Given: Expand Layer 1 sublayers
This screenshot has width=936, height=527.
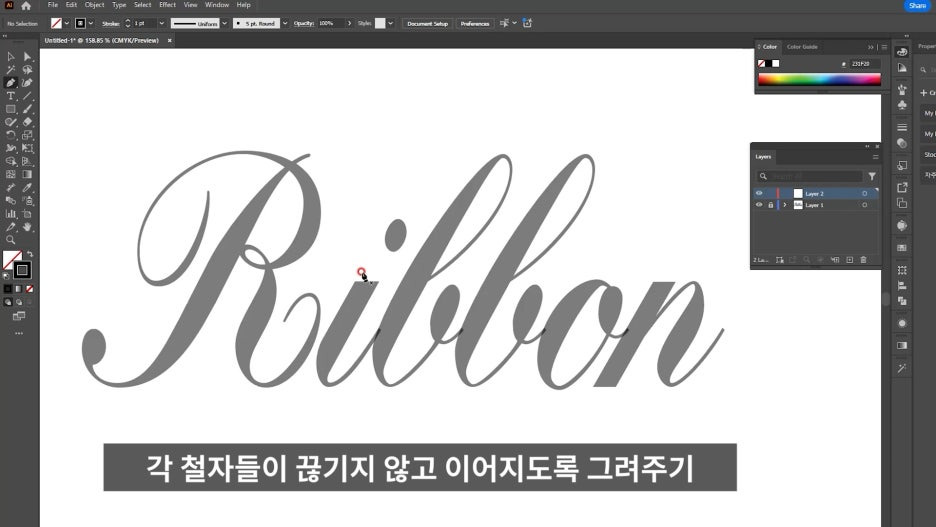Looking at the screenshot, I should click(x=784, y=205).
